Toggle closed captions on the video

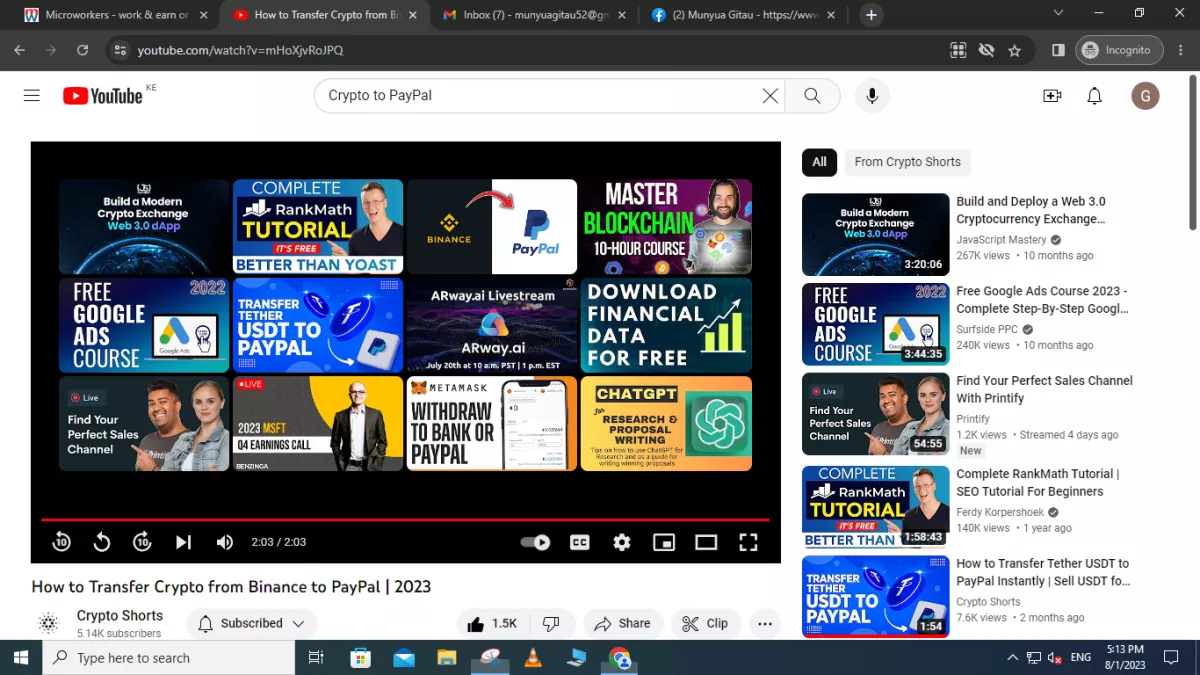[579, 542]
